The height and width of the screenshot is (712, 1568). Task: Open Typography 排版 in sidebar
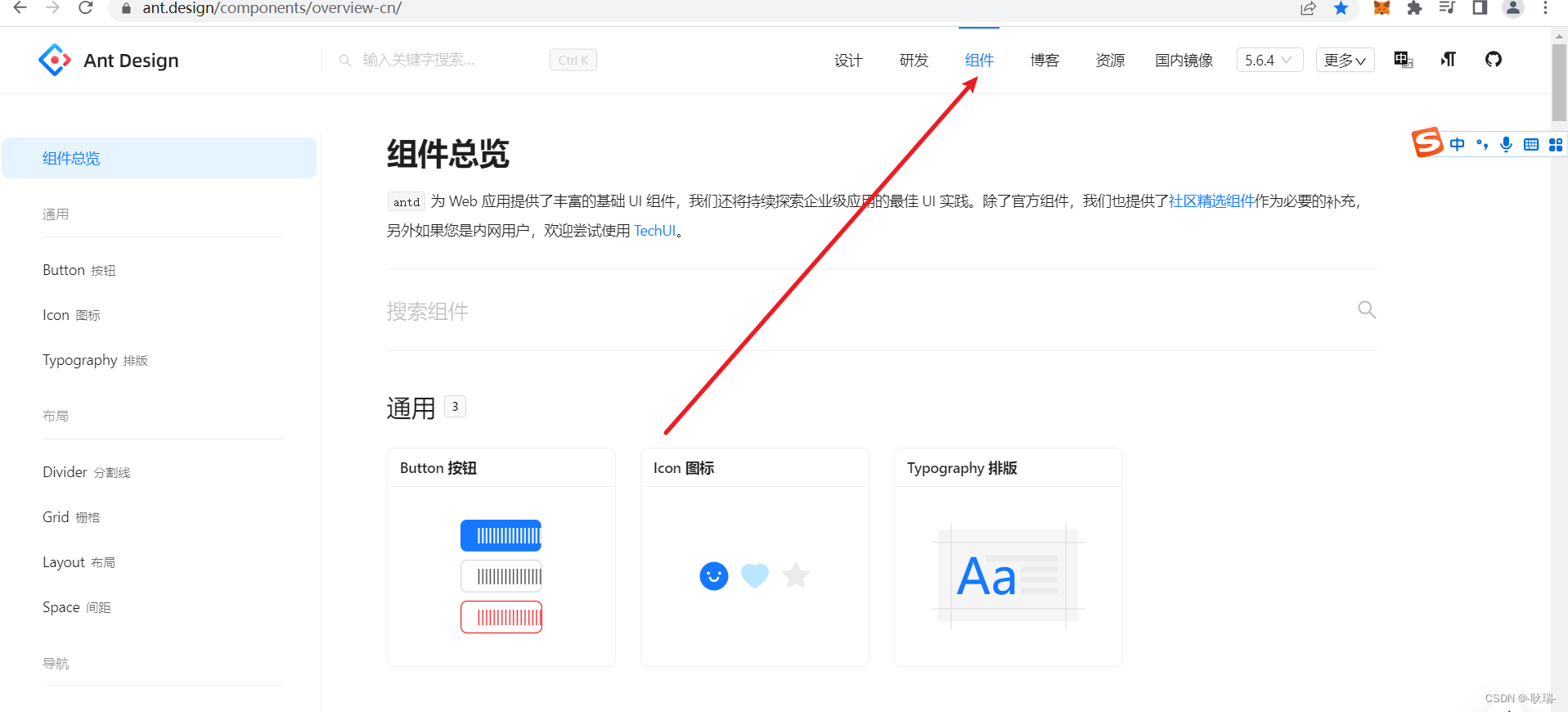(95, 360)
